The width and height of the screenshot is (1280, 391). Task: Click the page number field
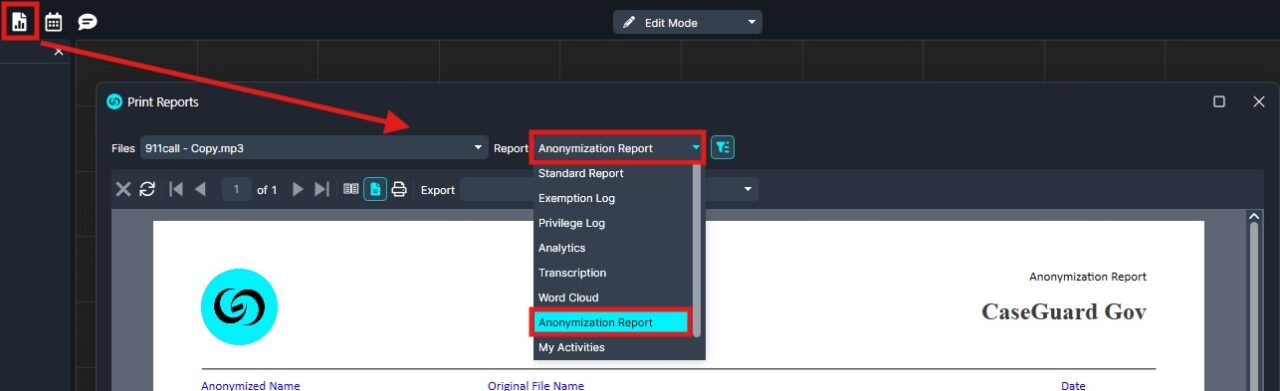click(x=236, y=189)
